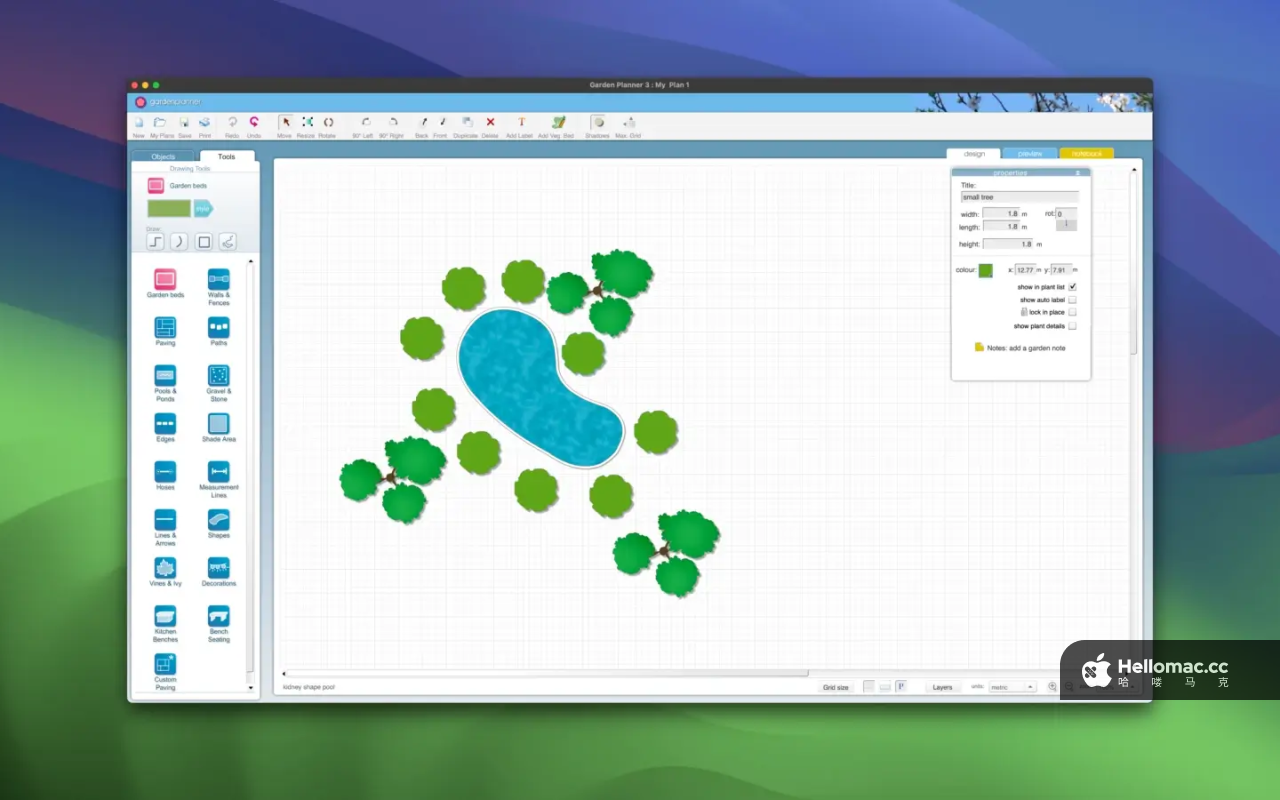This screenshot has width=1280, height=800.
Task: Send object to Back
Action: 422,123
